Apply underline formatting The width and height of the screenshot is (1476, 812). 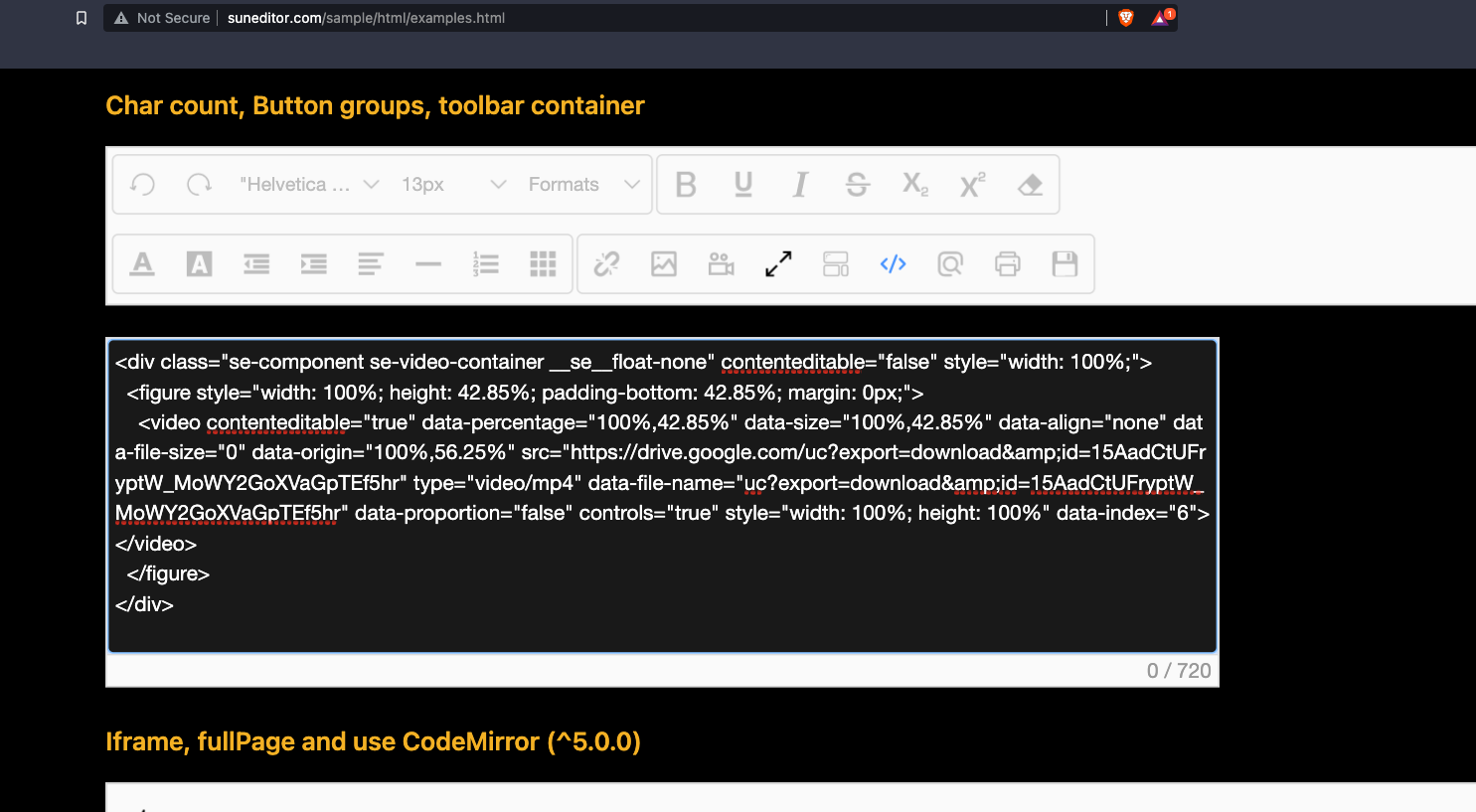[742, 184]
